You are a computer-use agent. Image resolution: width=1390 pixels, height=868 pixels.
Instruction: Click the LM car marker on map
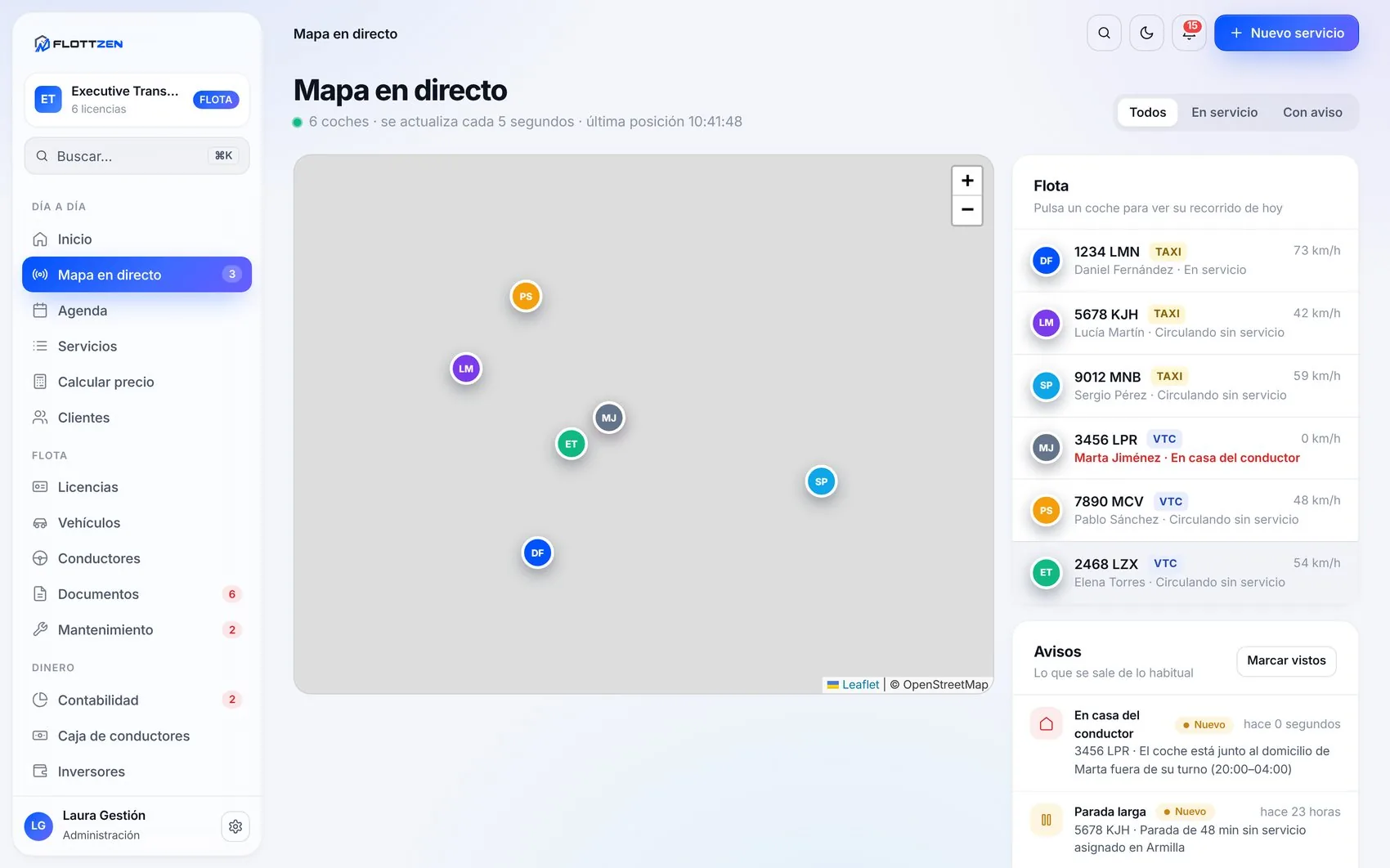pyautogui.click(x=466, y=369)
